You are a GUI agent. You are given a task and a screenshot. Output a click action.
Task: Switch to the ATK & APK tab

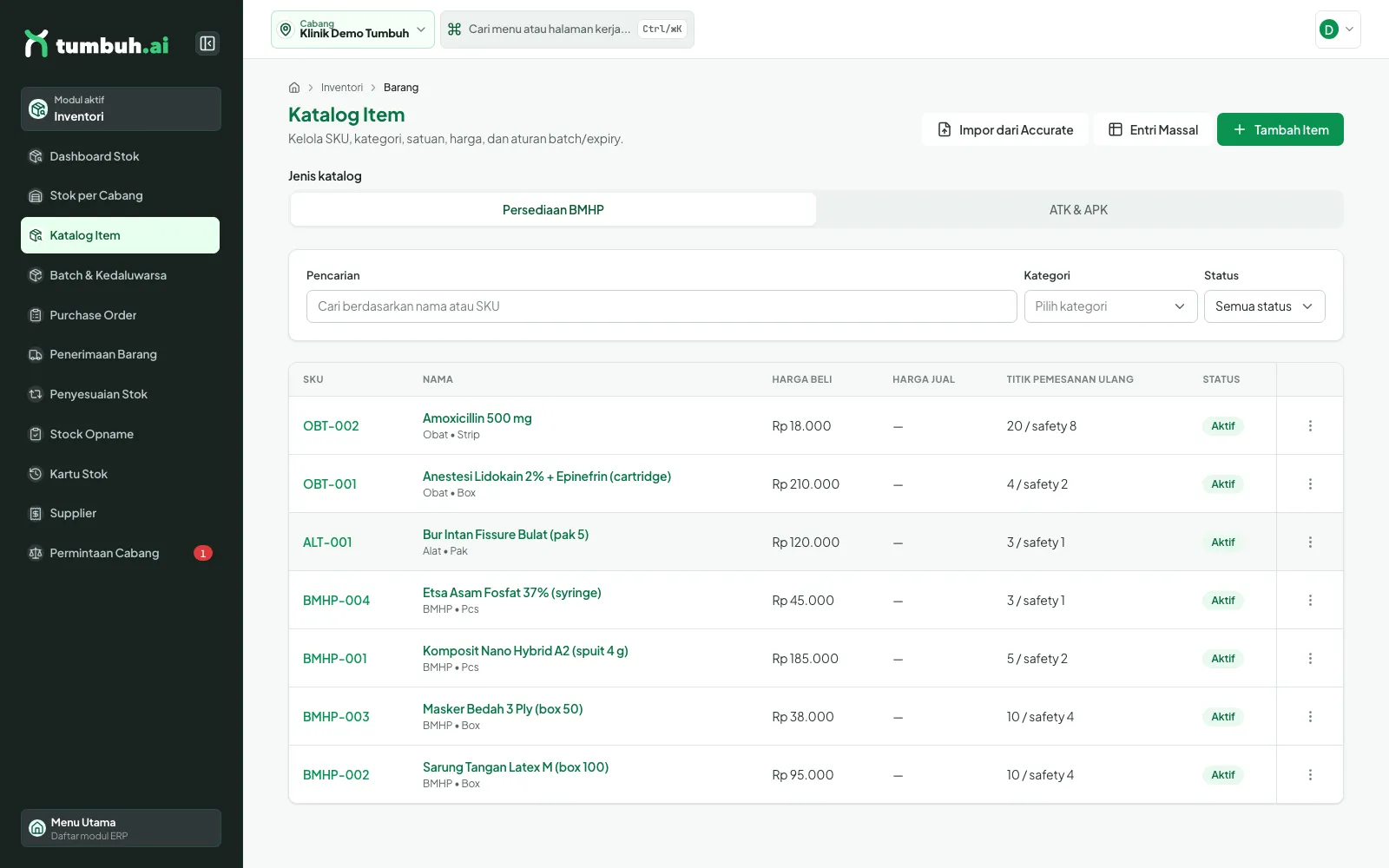point(1078,209)
